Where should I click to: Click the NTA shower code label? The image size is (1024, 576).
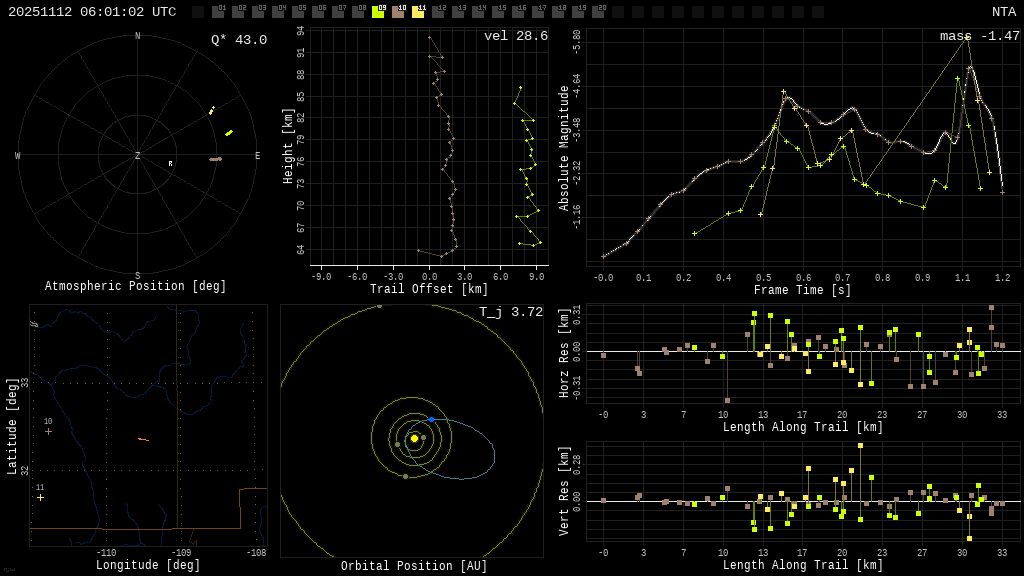click(1003, 12)
